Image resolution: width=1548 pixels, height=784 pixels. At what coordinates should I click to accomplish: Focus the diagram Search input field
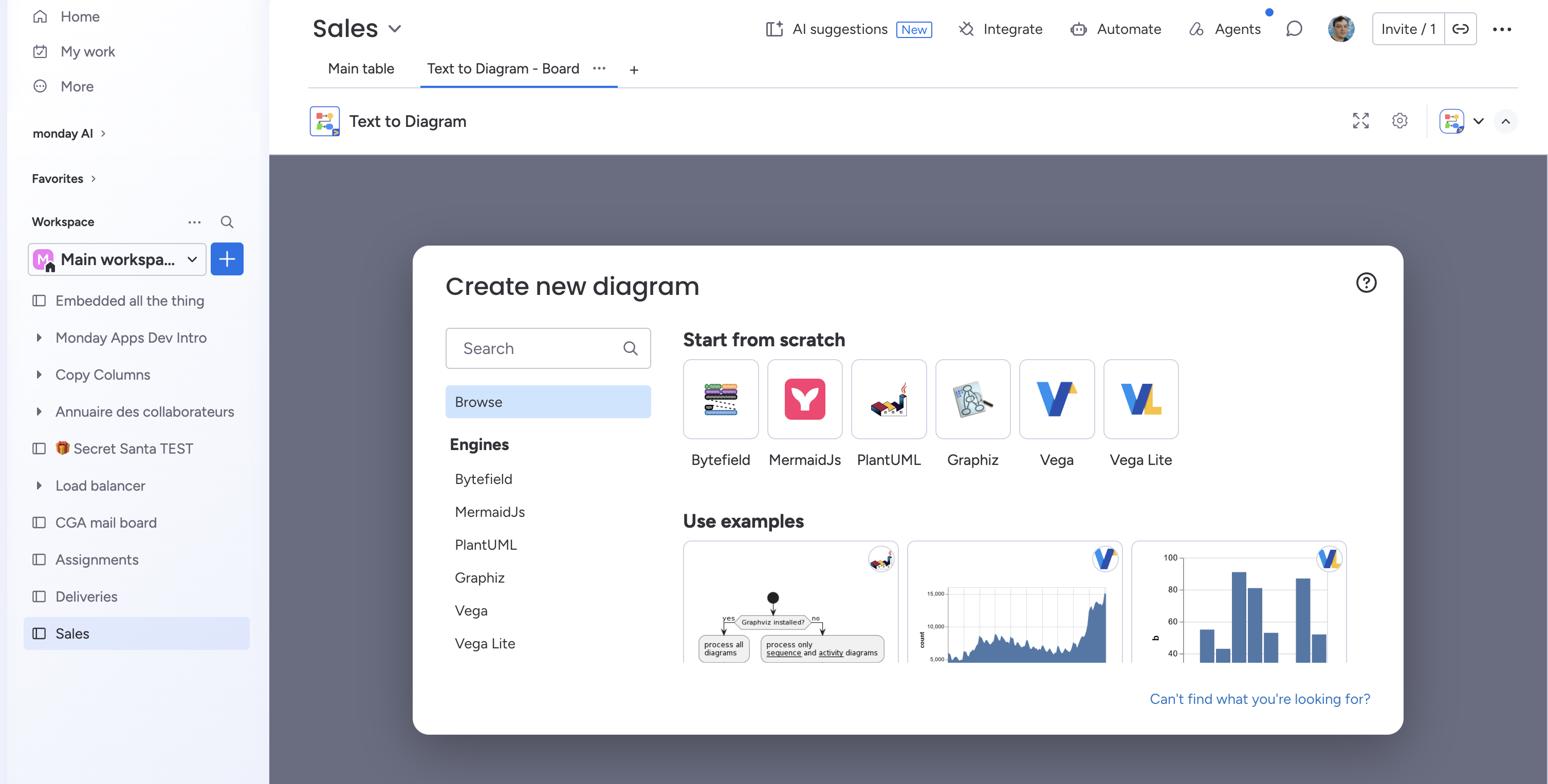[x=548, y=348]
